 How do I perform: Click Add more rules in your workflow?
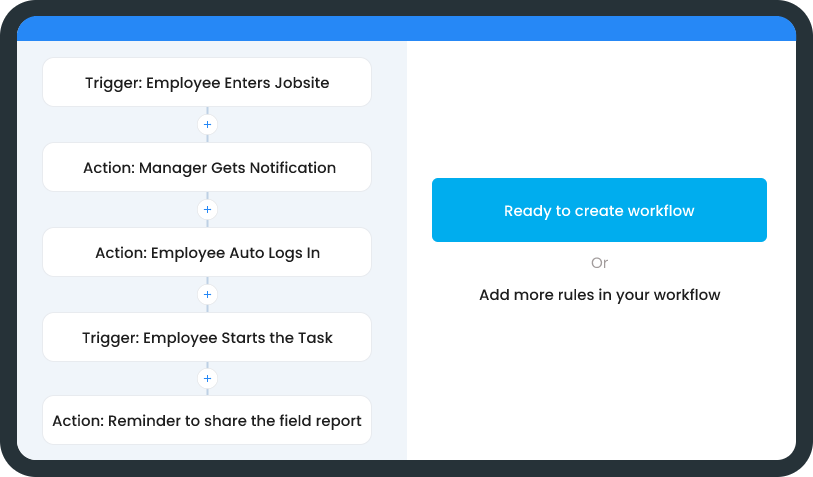(599, 295)
